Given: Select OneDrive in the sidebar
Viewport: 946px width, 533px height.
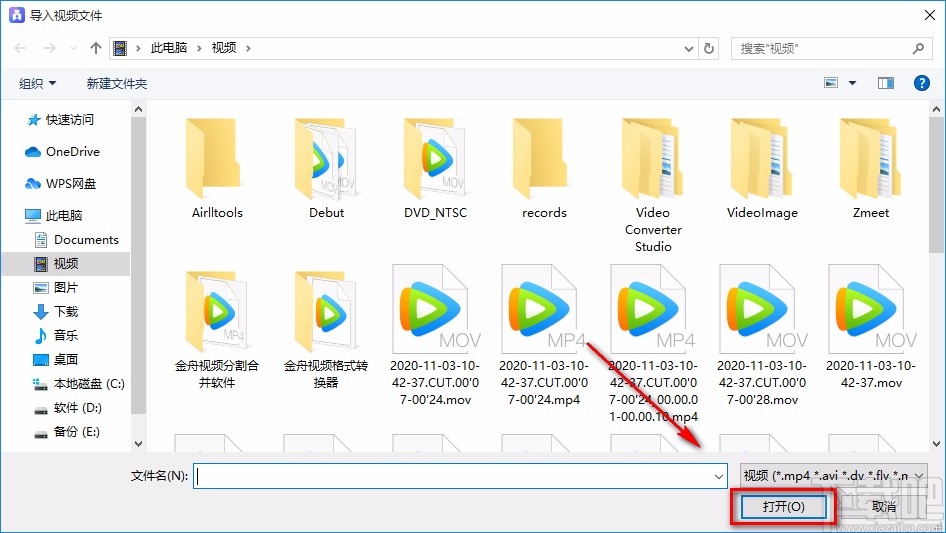Looking at the screenshot, I should (62, 152).
